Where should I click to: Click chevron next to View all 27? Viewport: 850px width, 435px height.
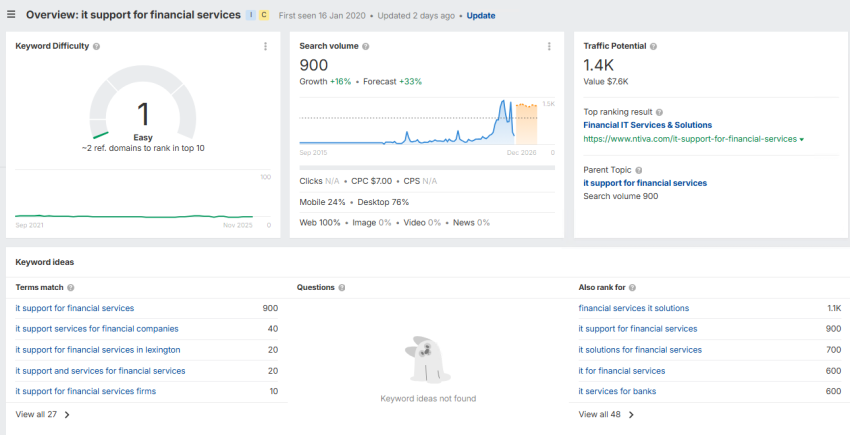point(67,415)
